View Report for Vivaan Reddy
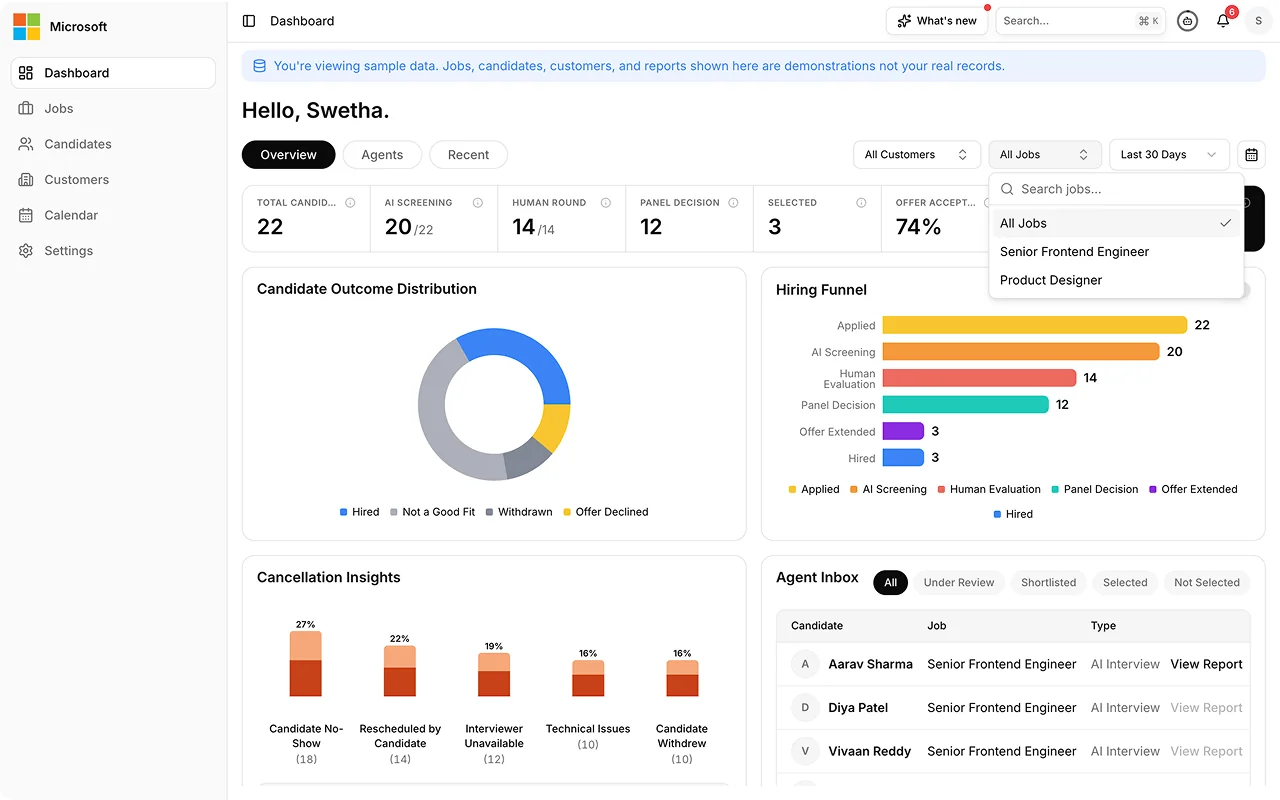 [1206, 751]
